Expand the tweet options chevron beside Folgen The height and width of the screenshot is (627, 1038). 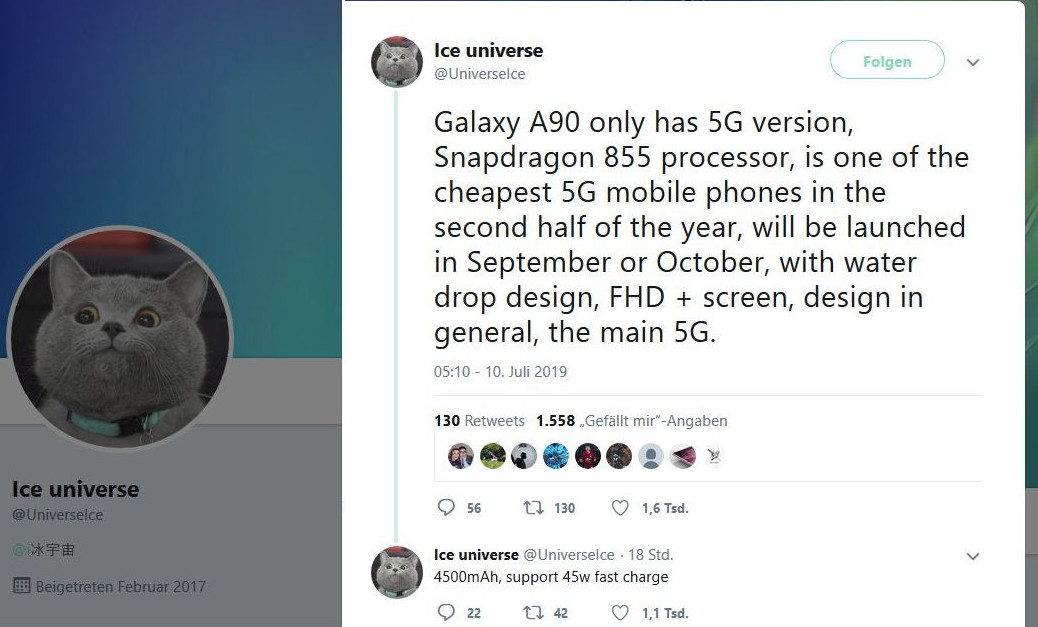click(x=972, y=62)
